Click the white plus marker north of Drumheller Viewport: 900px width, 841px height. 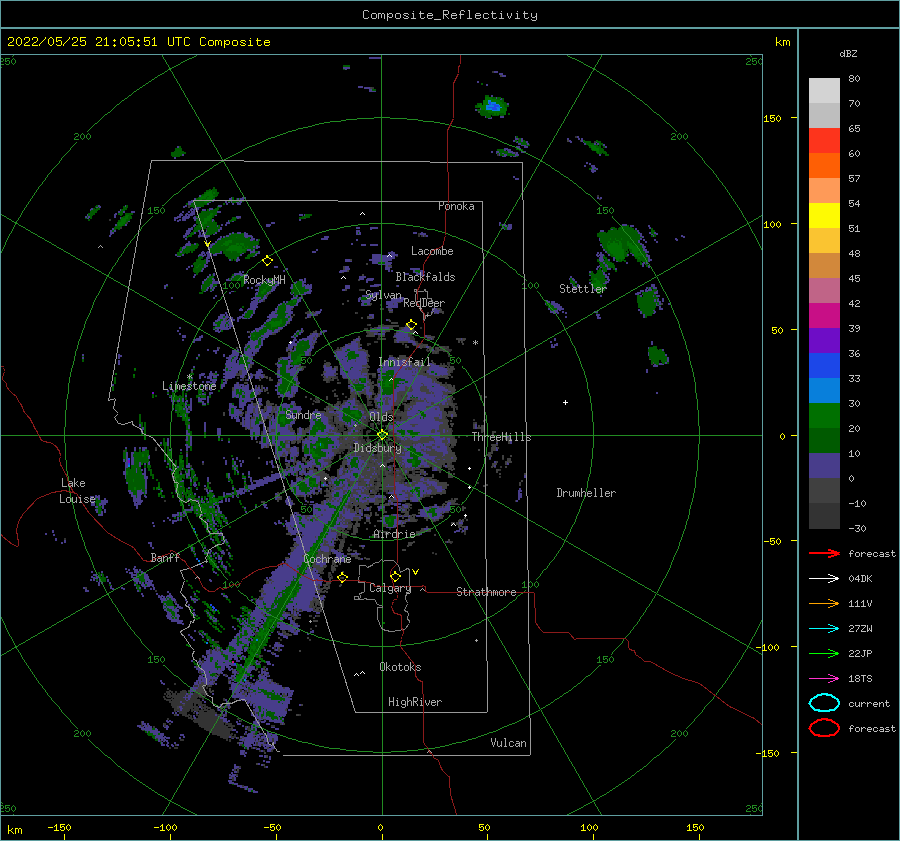point(565,402)
